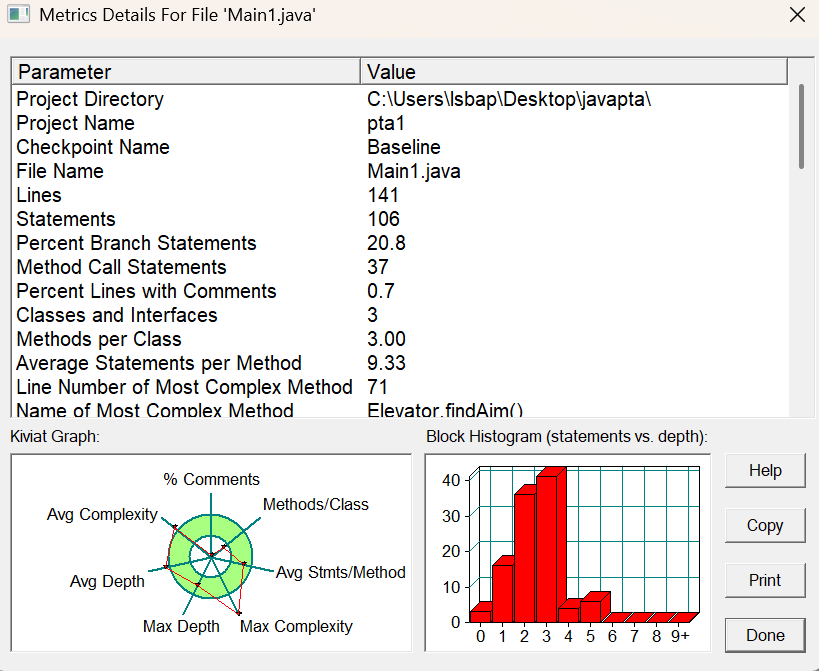Viewport: 819px width, 671px height.
Task: Select the Classes and Interfaces row
Action: click(400, 315)
